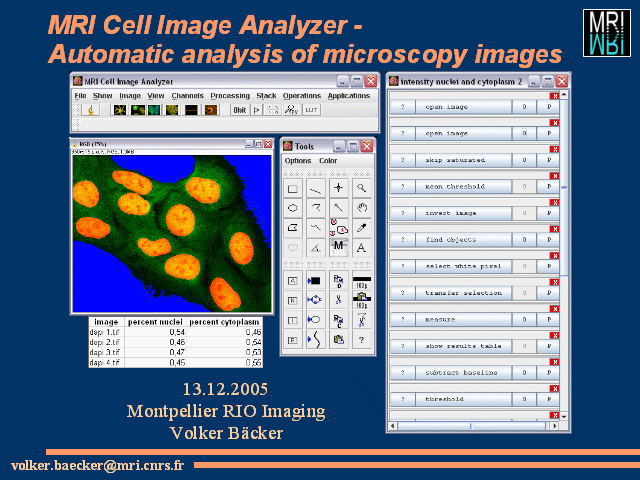Open the Operations menu

point(302,96)
